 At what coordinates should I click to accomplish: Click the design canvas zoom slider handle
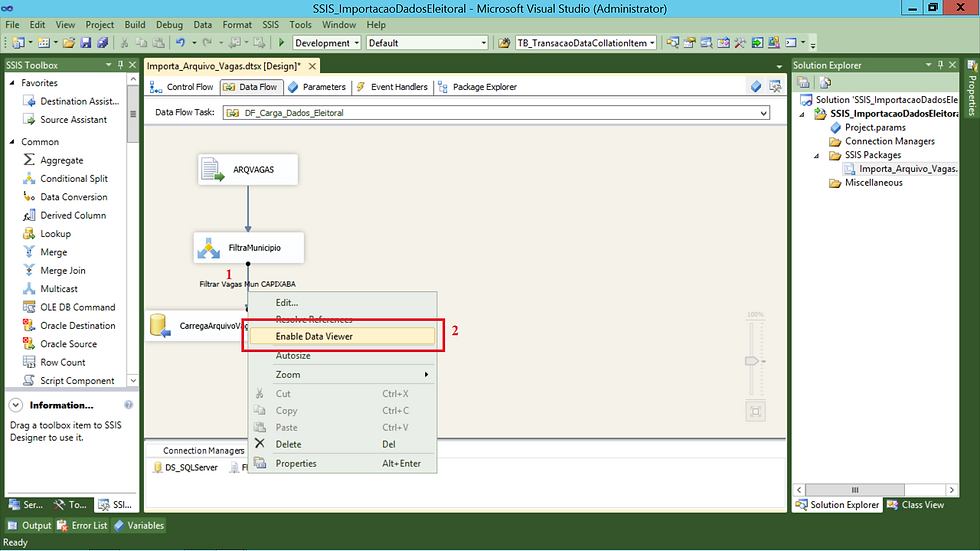(x=752, y=361)
